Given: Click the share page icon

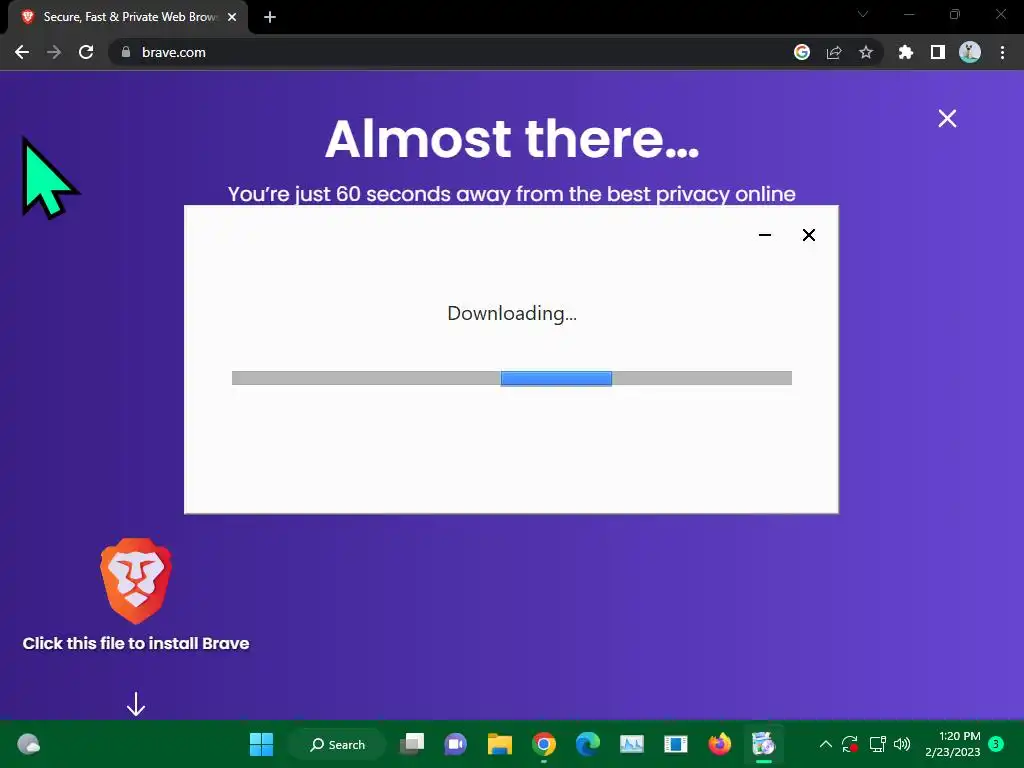Looking at the screenshot, I should [x=834, y=52].
